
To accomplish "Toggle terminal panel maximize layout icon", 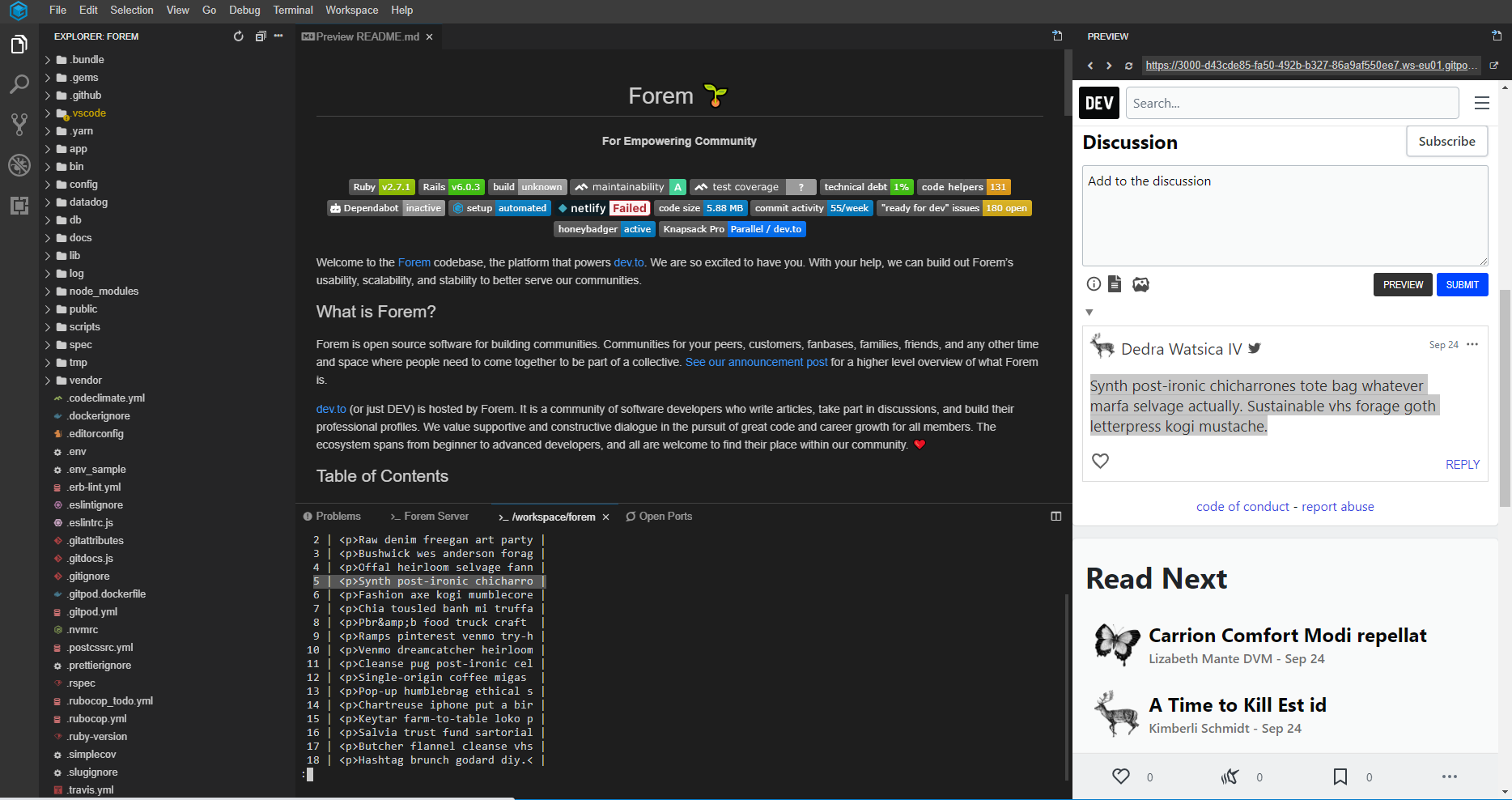I will tap(1056, 517).
